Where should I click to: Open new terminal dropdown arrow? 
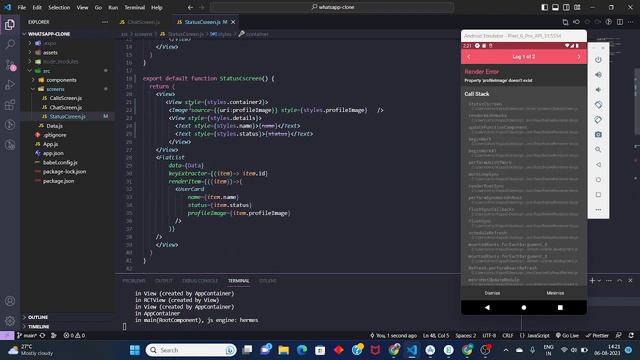pos(599,281)
